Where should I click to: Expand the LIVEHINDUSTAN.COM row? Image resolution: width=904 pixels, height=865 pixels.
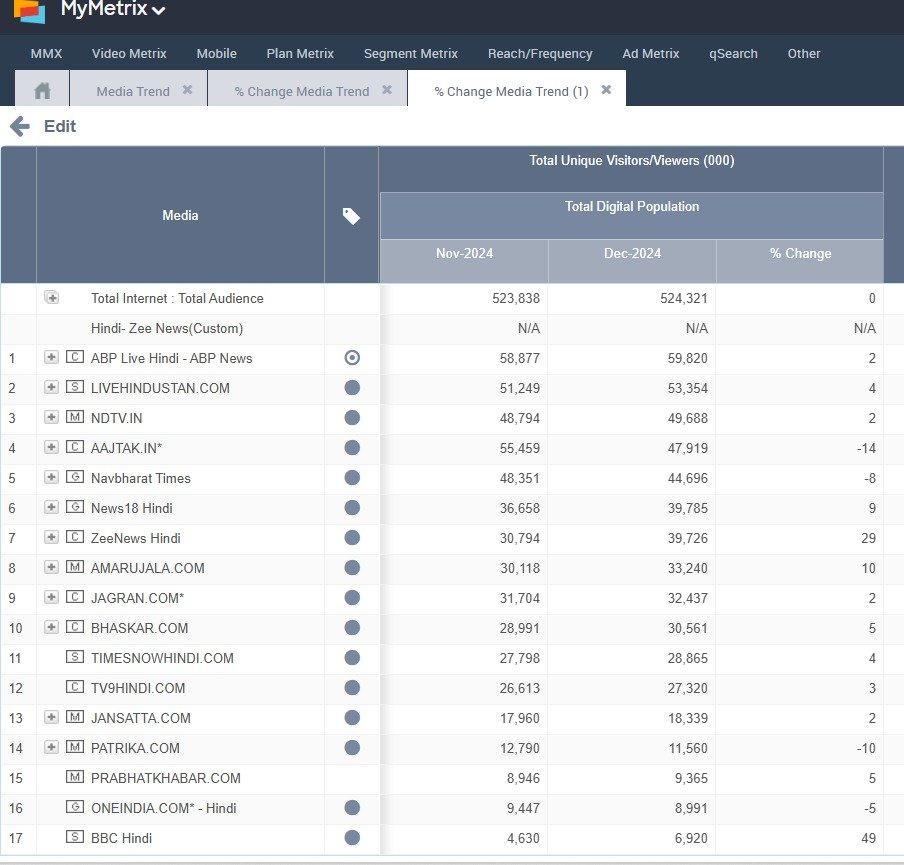pos(51,387)
